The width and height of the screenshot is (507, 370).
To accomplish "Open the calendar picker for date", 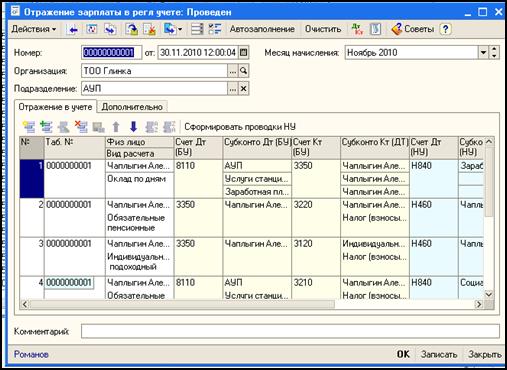I will pos(244,53).
